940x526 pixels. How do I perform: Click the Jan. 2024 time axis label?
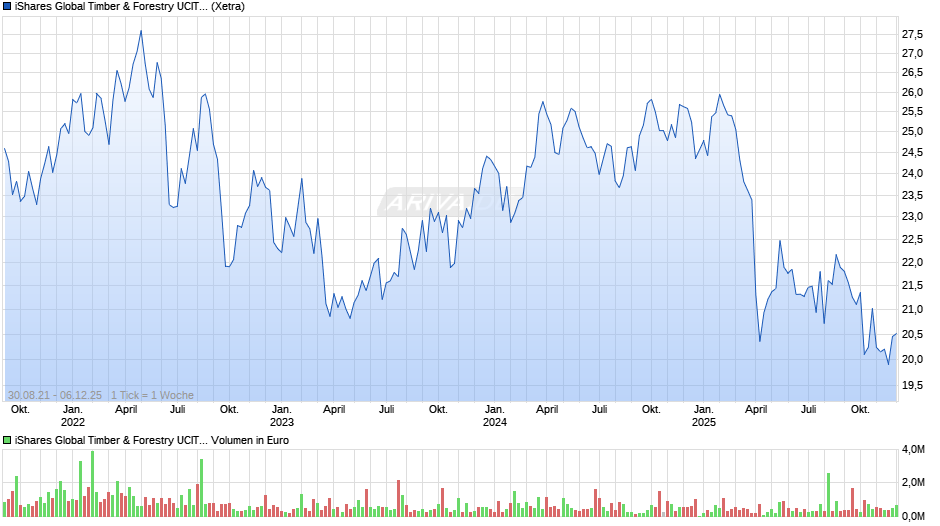click(x=495, y=416)
